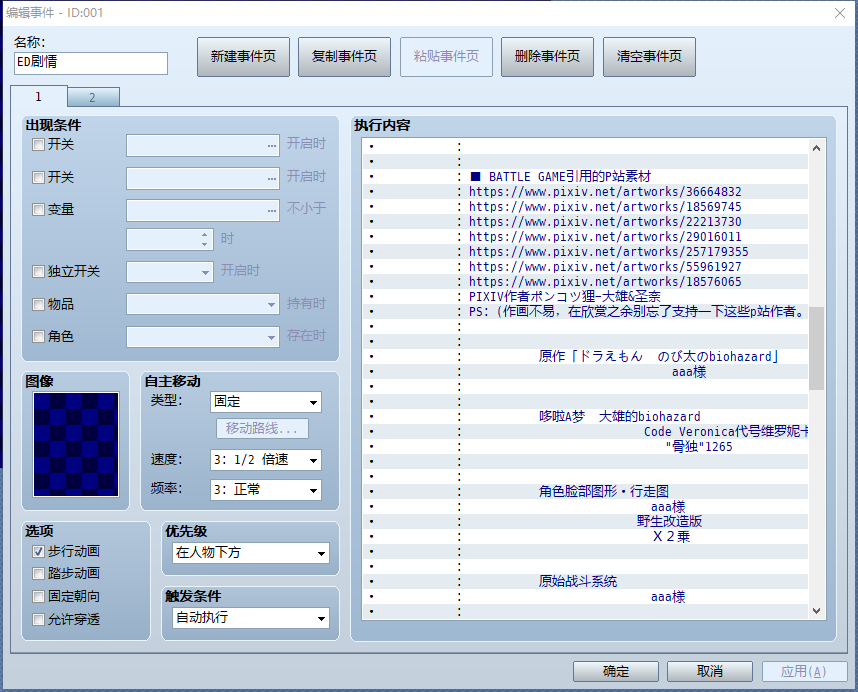Select event page tab 1

point(39,96)
